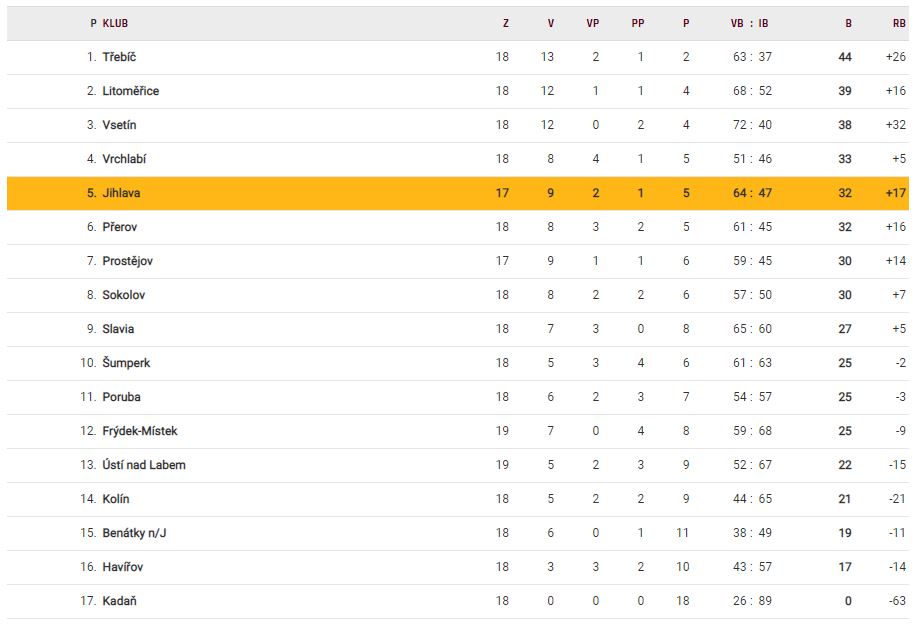918x625 pixels.
Task: Click the KLUB column header
Action: pos(115,23)
